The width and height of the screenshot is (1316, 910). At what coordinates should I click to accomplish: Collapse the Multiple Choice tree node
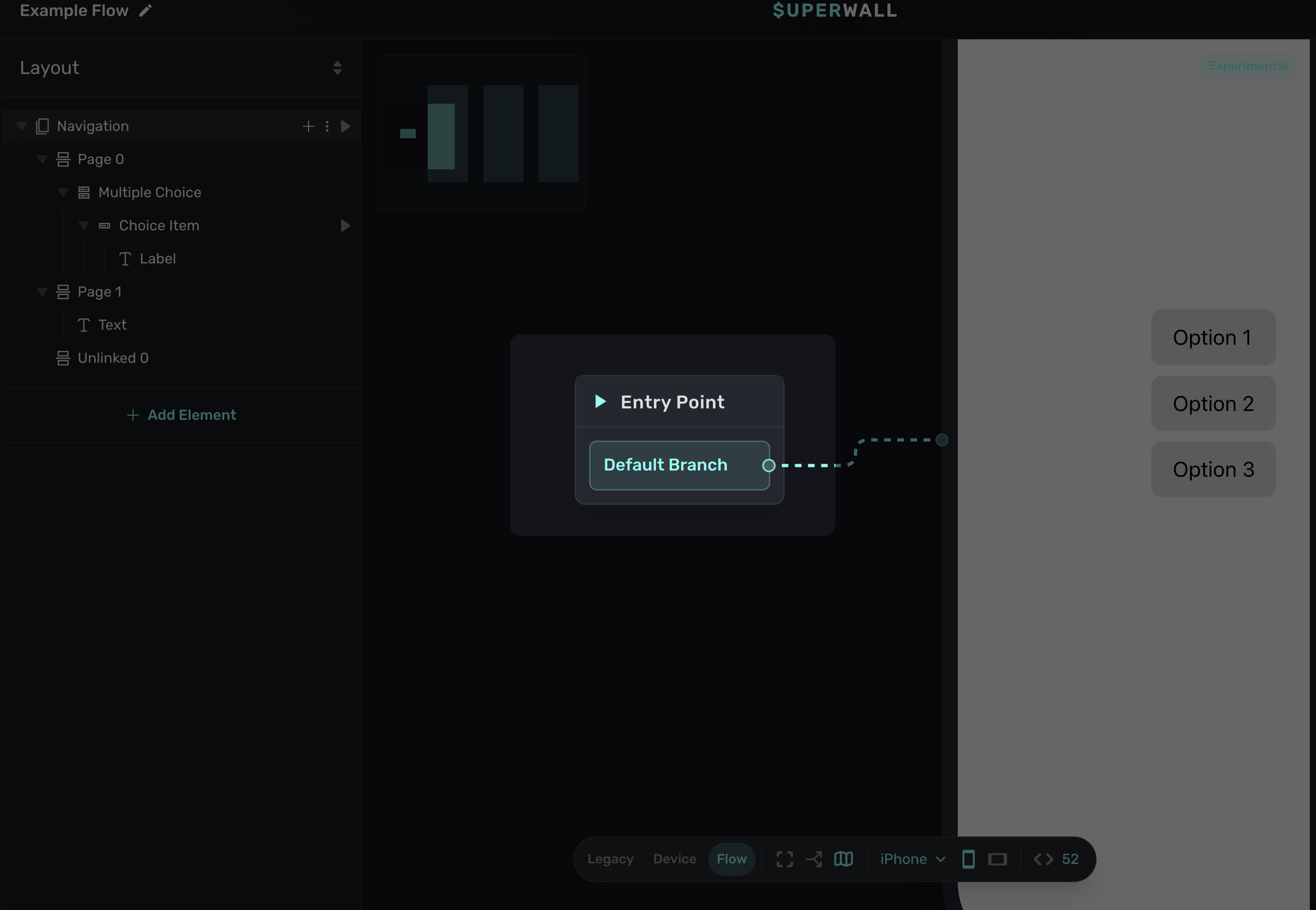click(63, 192)
